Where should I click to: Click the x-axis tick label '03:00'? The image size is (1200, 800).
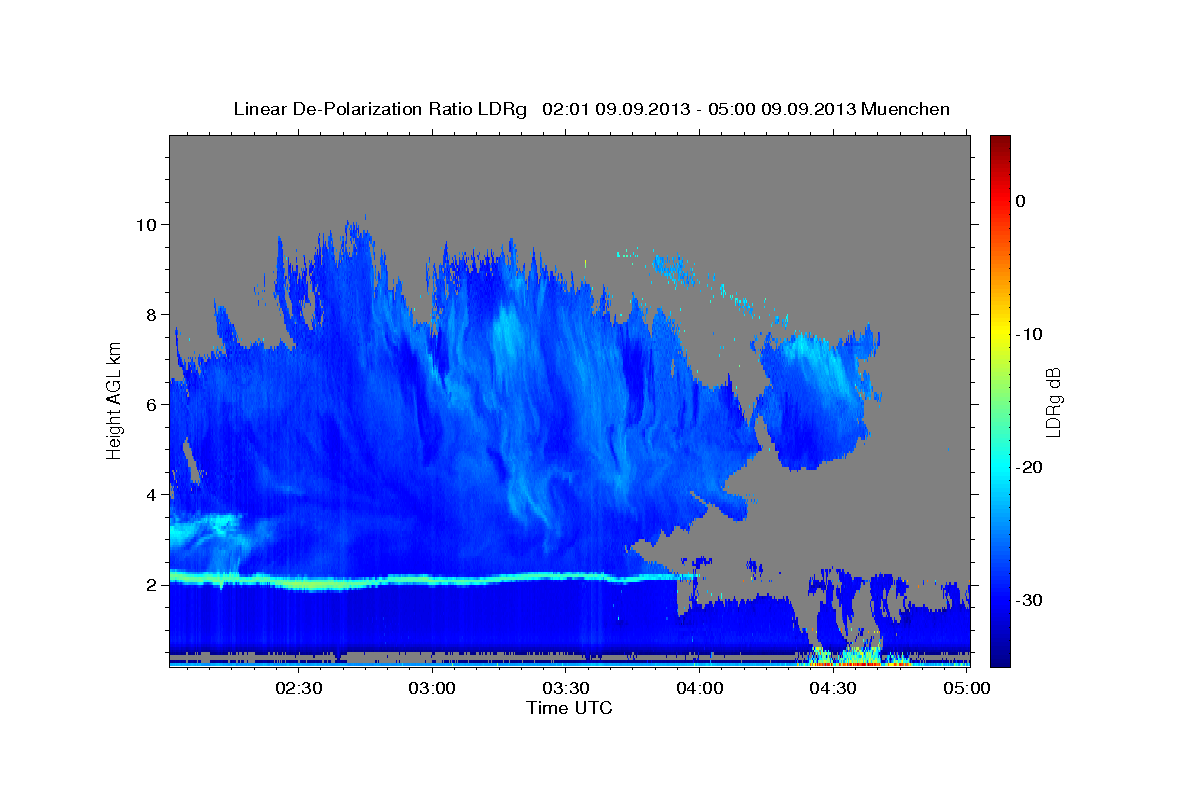click(432, 688)
